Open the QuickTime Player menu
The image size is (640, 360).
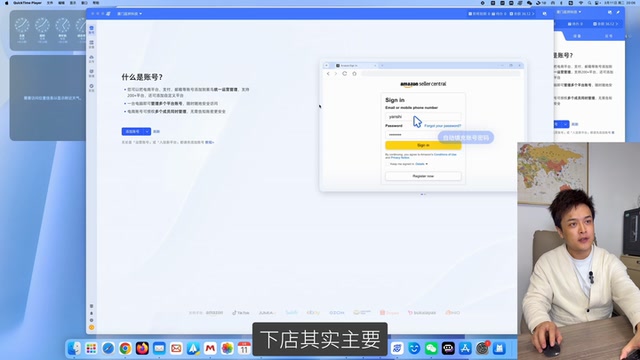click(x=27, y=3)
